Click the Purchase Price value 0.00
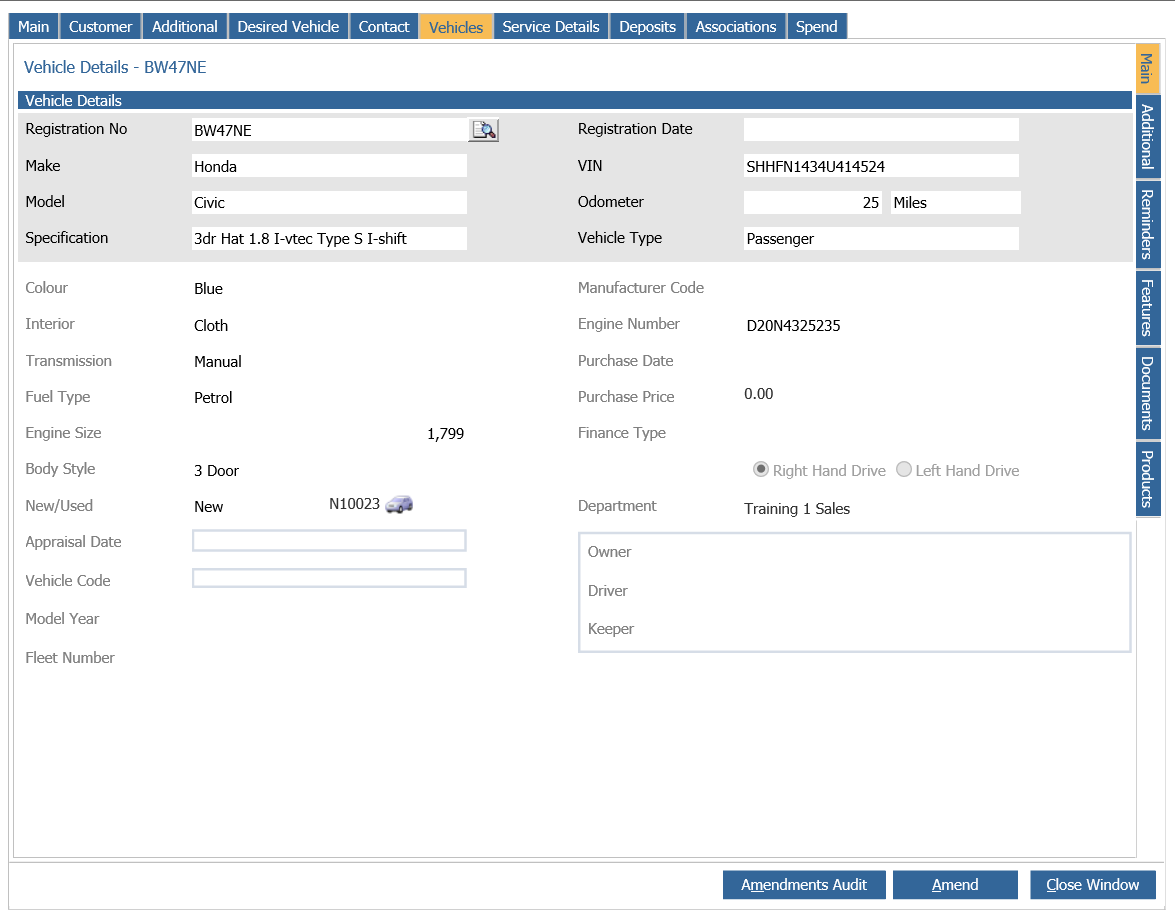1175x910 pixels. click(758, 394)
